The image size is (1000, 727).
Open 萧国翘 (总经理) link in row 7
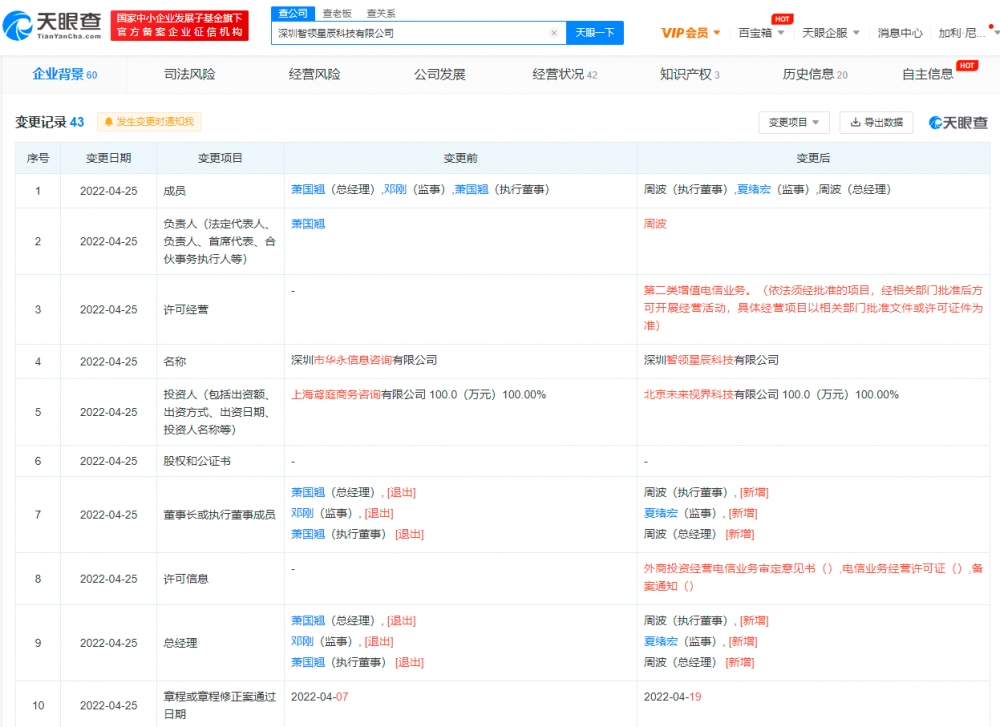[308, 492]
